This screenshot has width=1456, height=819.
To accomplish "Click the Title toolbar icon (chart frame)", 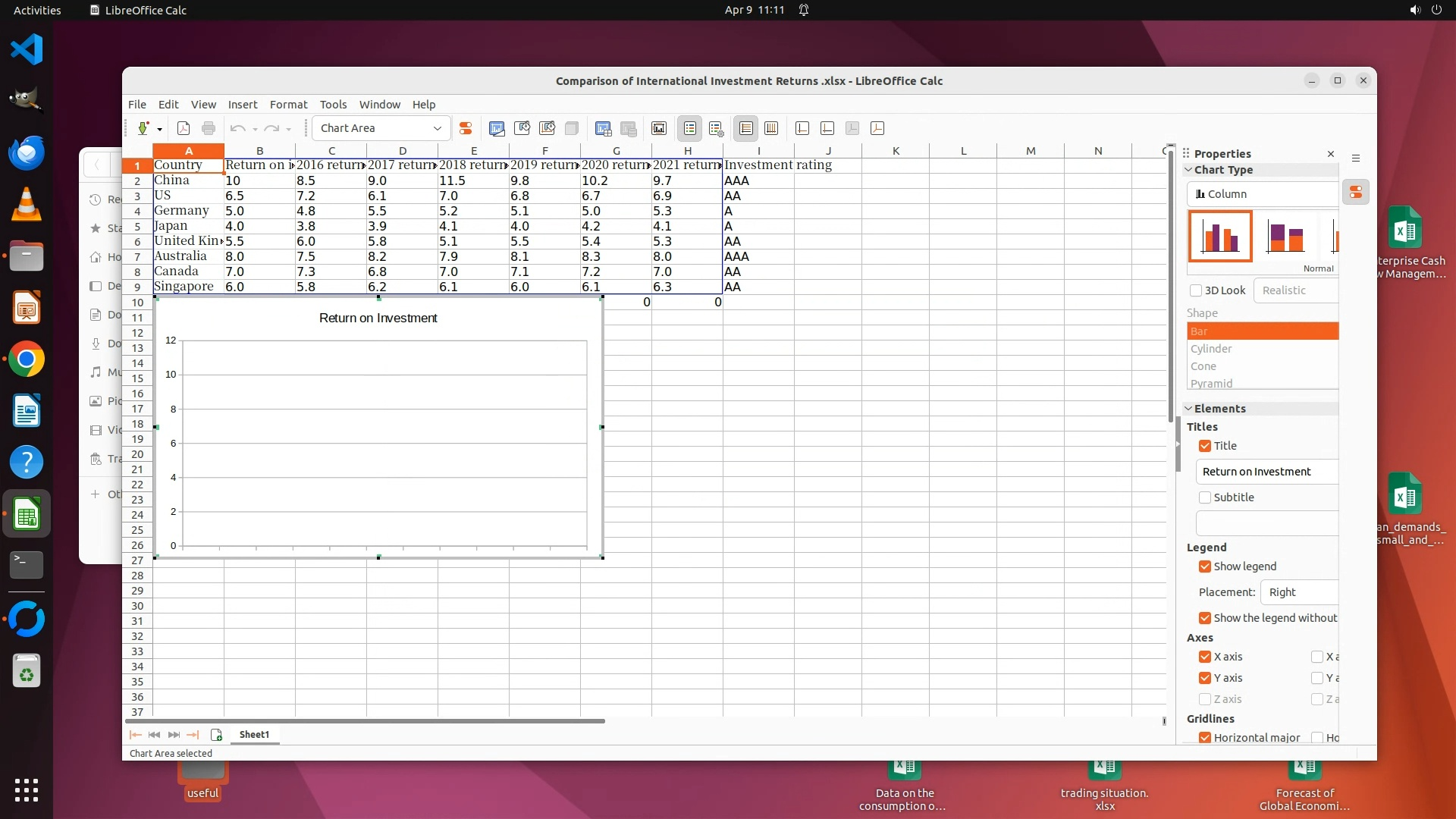I will point(659,128).
